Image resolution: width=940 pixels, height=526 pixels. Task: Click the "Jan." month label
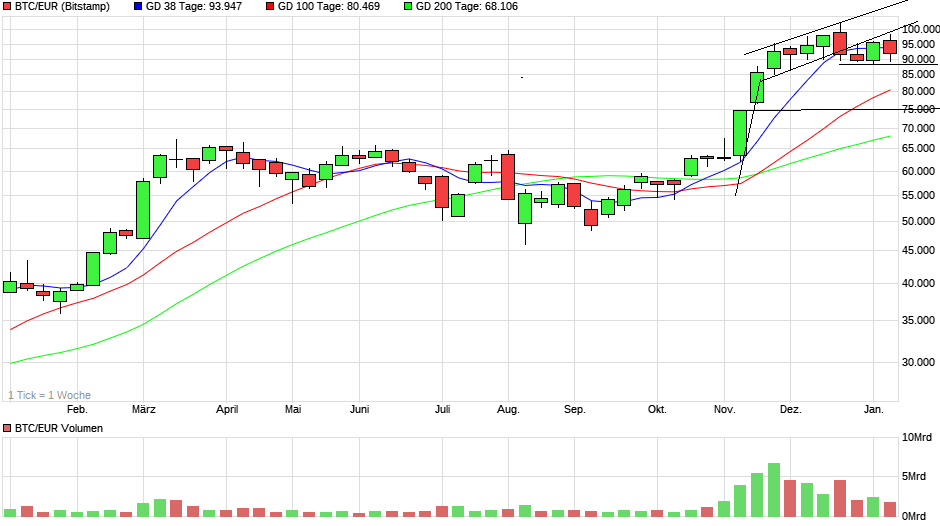tap(873, 410)
